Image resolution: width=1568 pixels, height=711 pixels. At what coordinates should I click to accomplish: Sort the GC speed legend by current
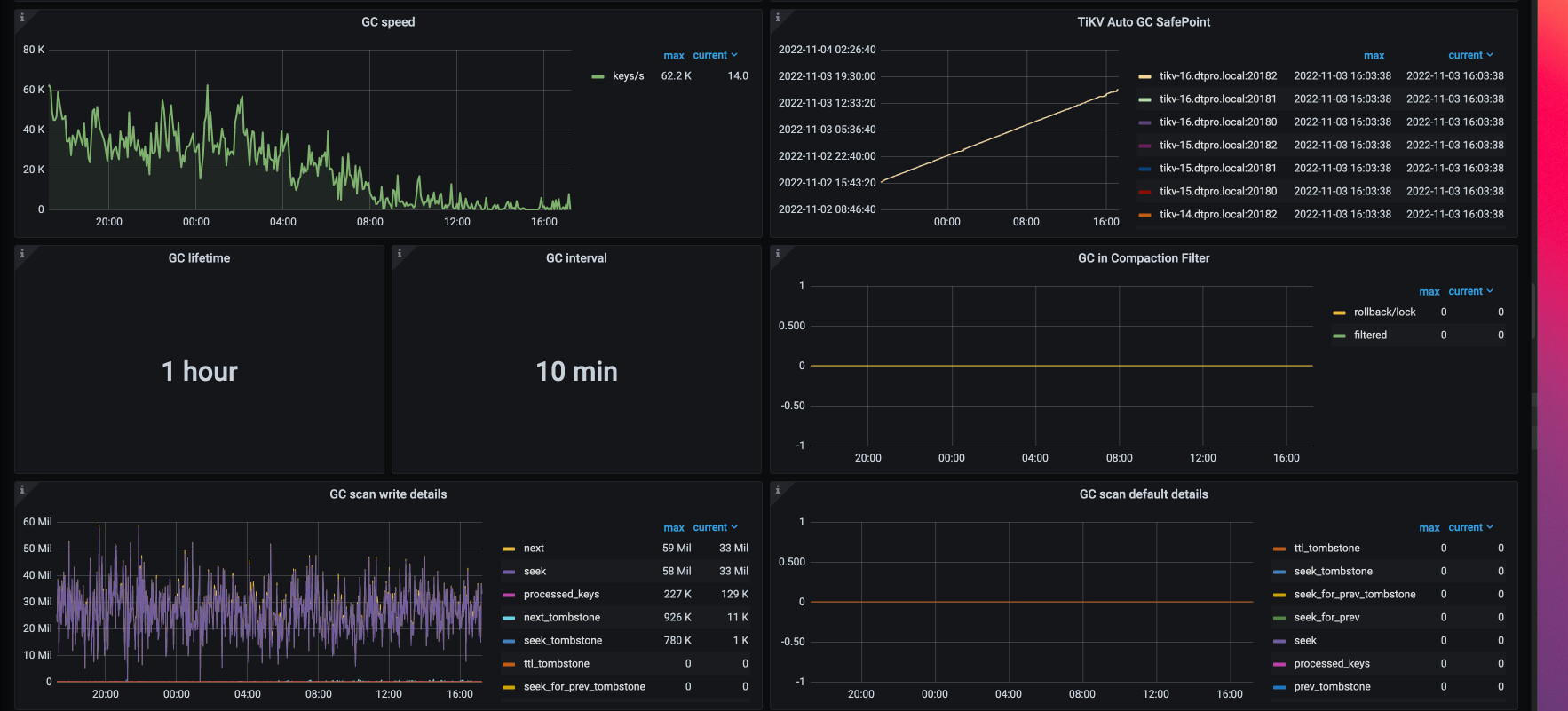click(715, 55)
